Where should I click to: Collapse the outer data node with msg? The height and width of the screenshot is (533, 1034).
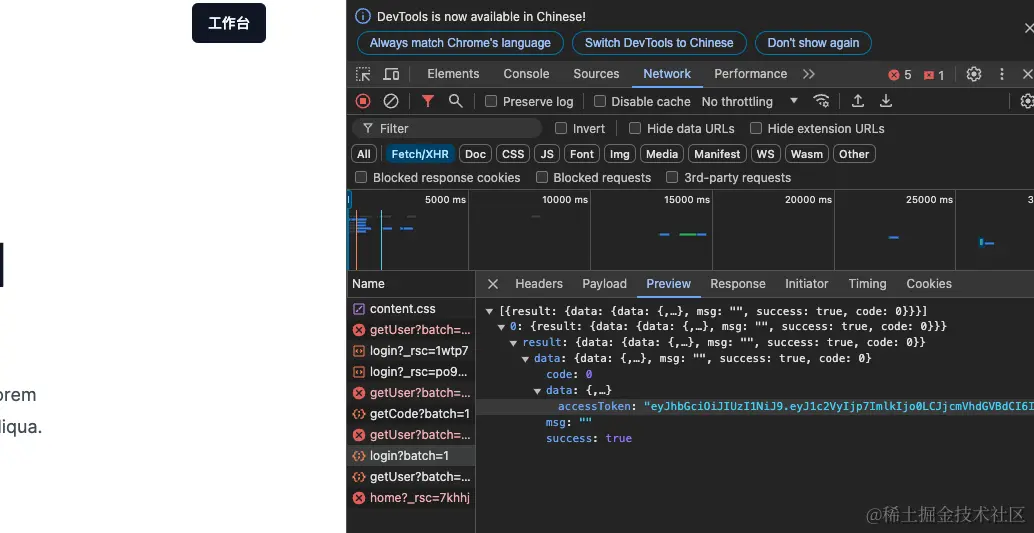coord(526,358)
